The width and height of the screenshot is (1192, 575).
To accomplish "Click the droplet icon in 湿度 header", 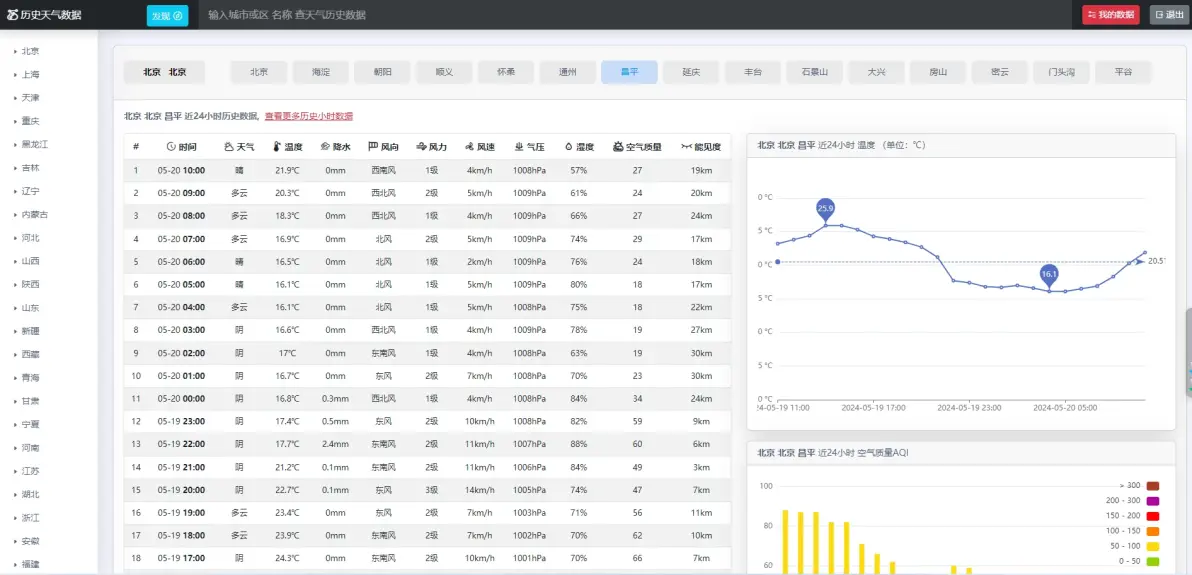I will [569, 147].
